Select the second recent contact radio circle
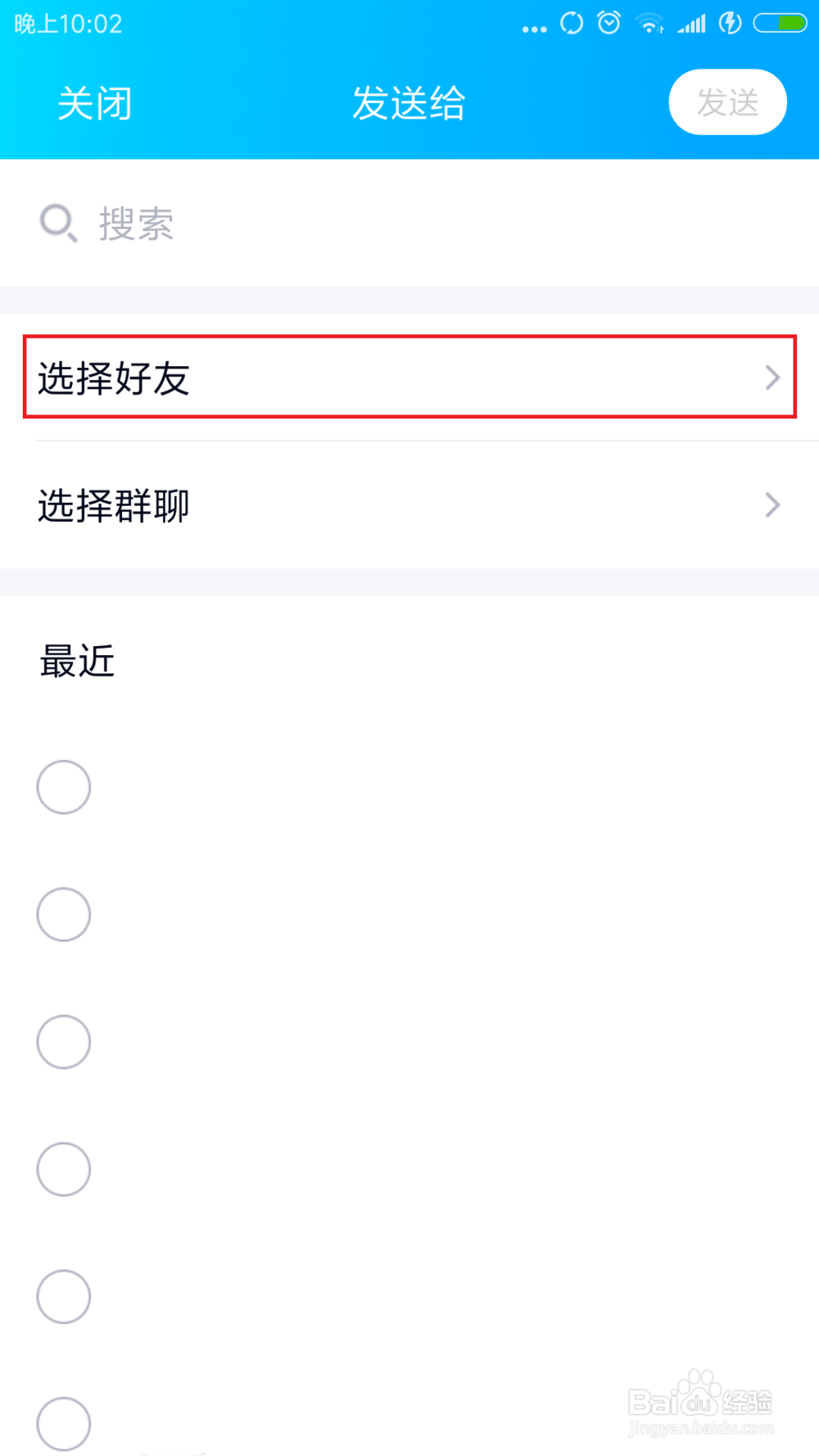This screenshot has height=1456, width=819. [63, 915]
